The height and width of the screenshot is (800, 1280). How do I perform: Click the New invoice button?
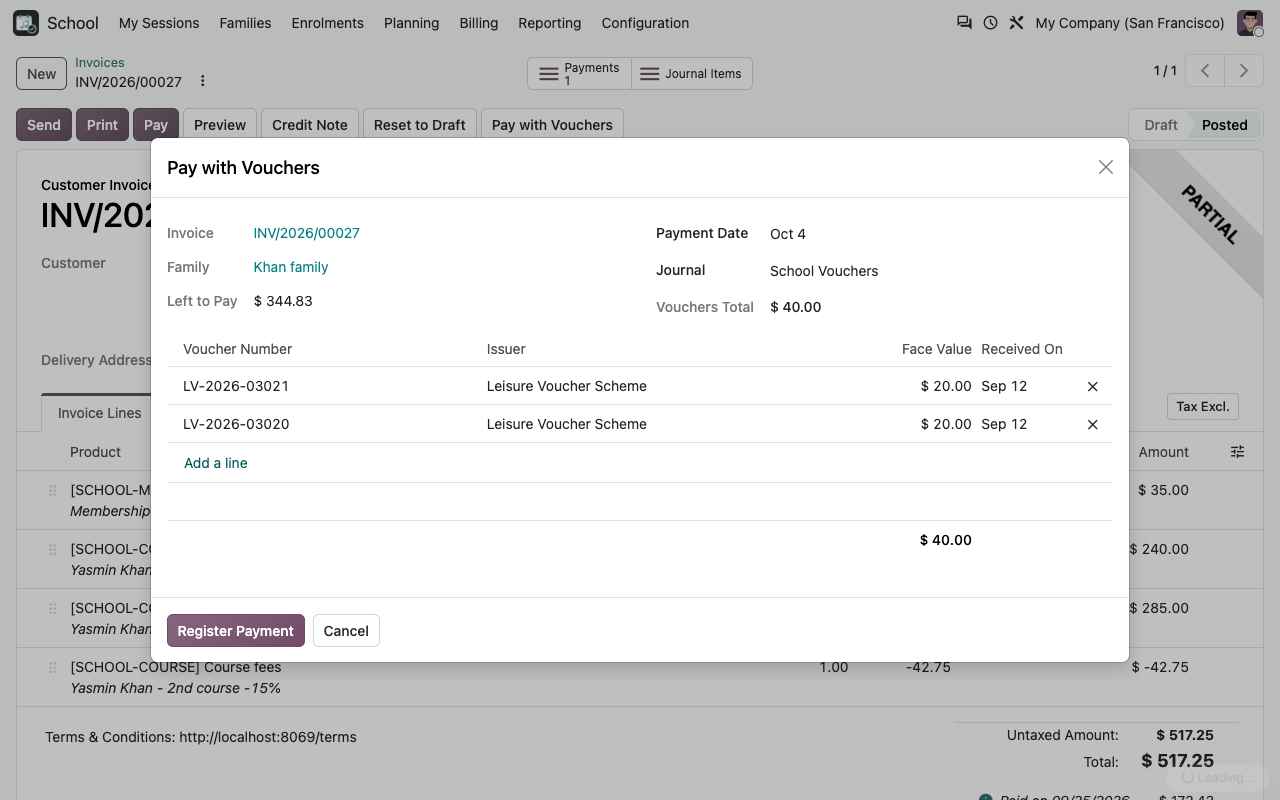(42, 73)
